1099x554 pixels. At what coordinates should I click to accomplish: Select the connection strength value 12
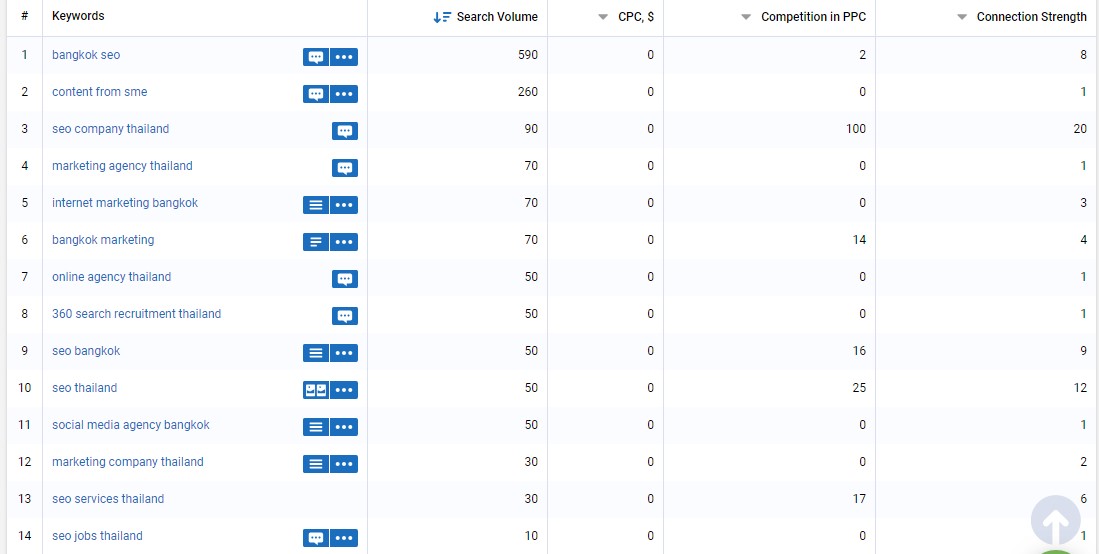pyautogui.click(x=1080, y=388)
